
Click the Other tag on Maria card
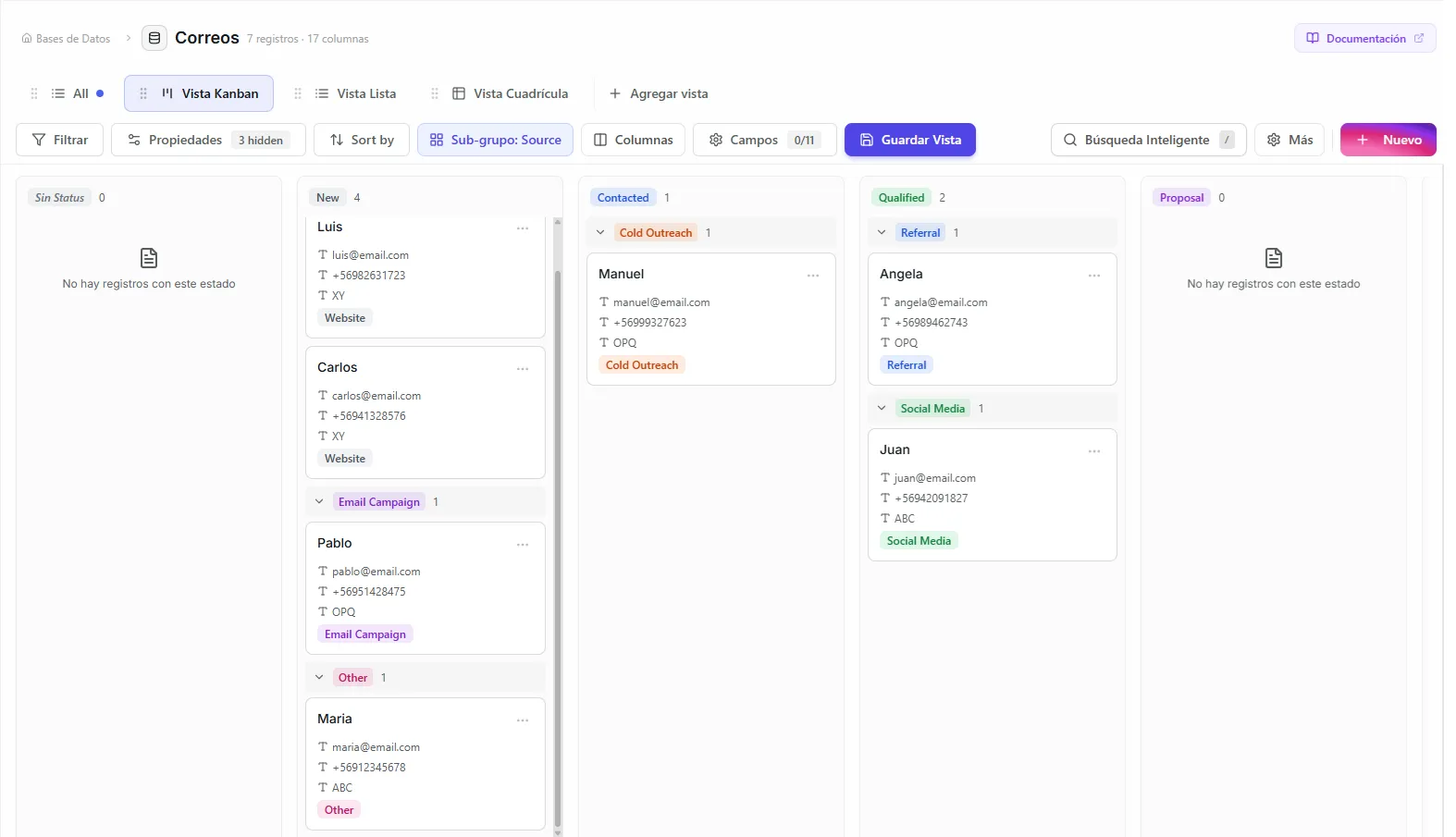click(339, 809)
